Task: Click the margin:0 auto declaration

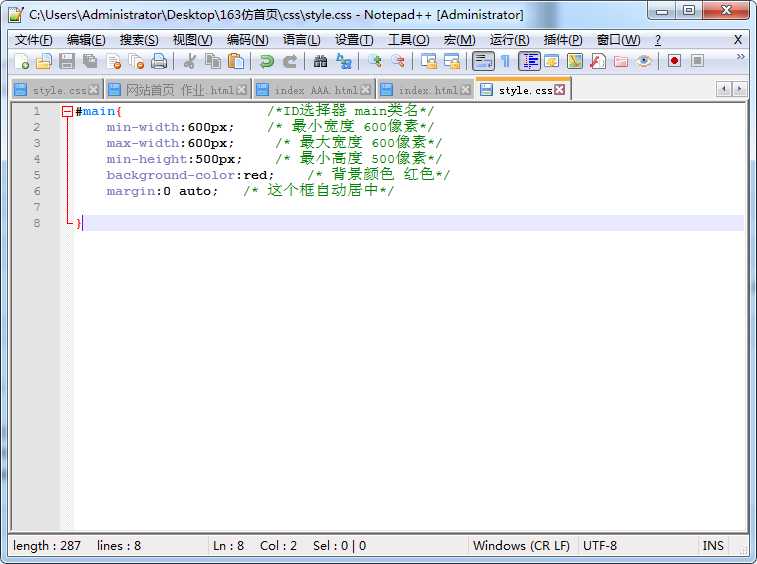Action: pos(163,191)
